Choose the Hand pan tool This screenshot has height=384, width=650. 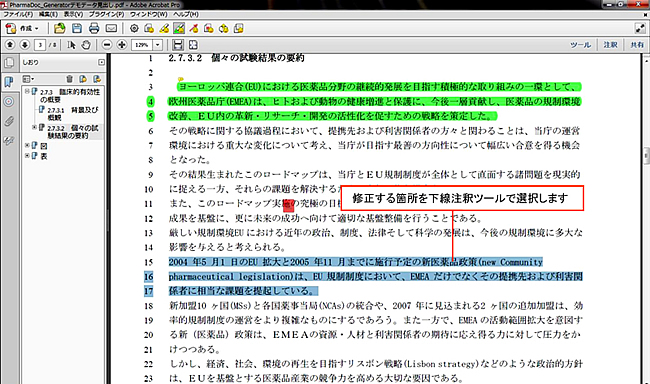[86, 45]
